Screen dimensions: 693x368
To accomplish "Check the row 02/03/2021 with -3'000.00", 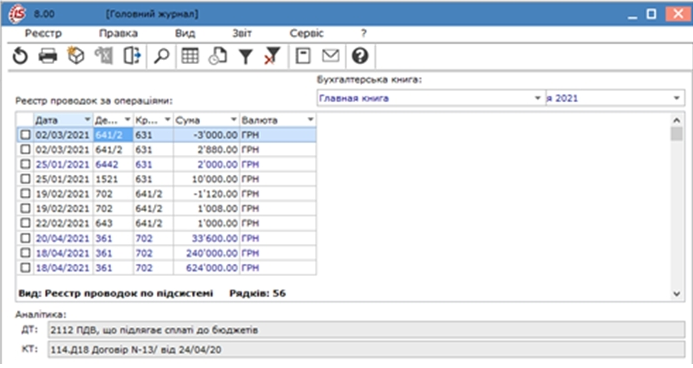I will click(x=25, y=135).
